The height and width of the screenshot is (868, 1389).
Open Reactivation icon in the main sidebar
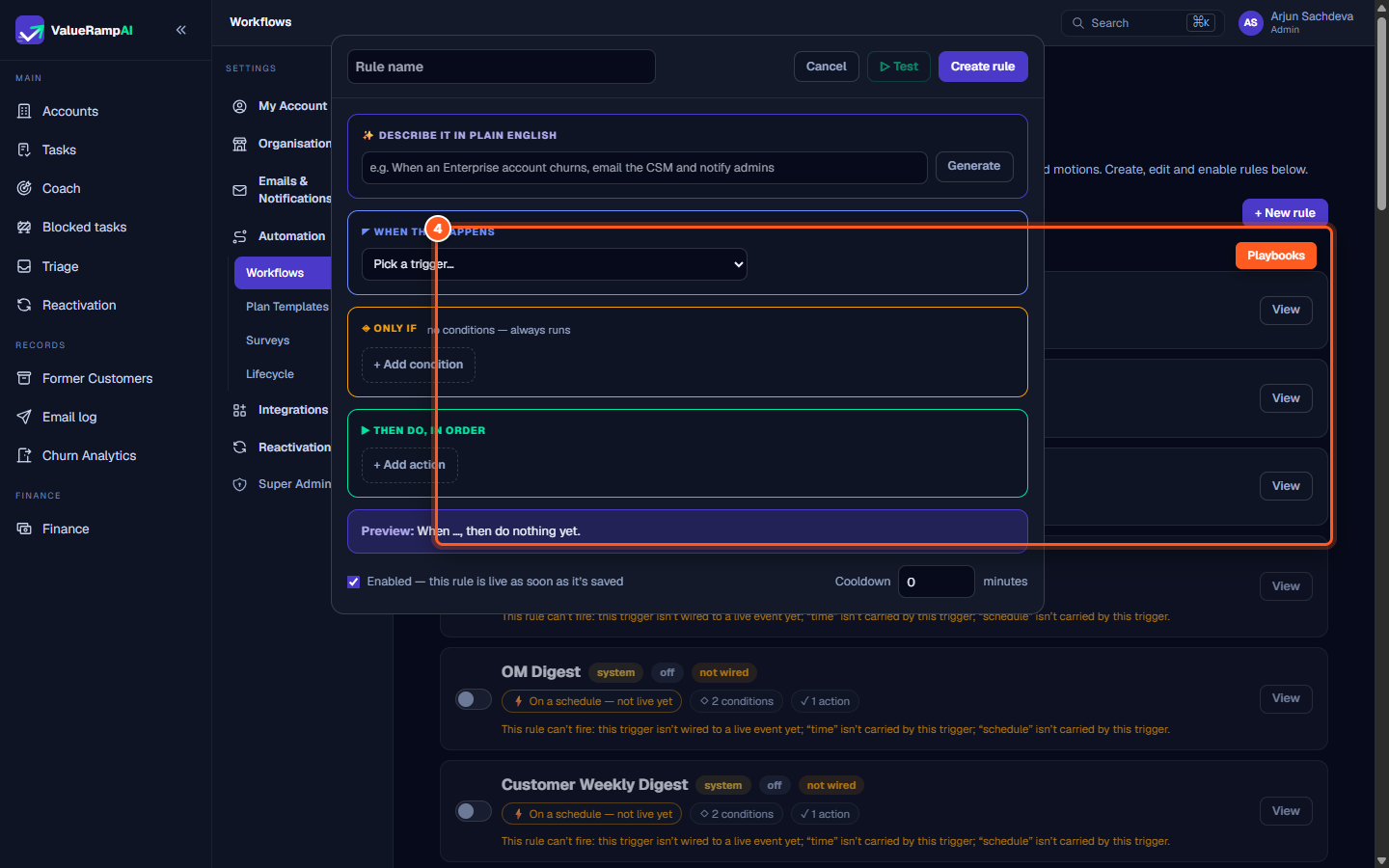tap(24, 305)
